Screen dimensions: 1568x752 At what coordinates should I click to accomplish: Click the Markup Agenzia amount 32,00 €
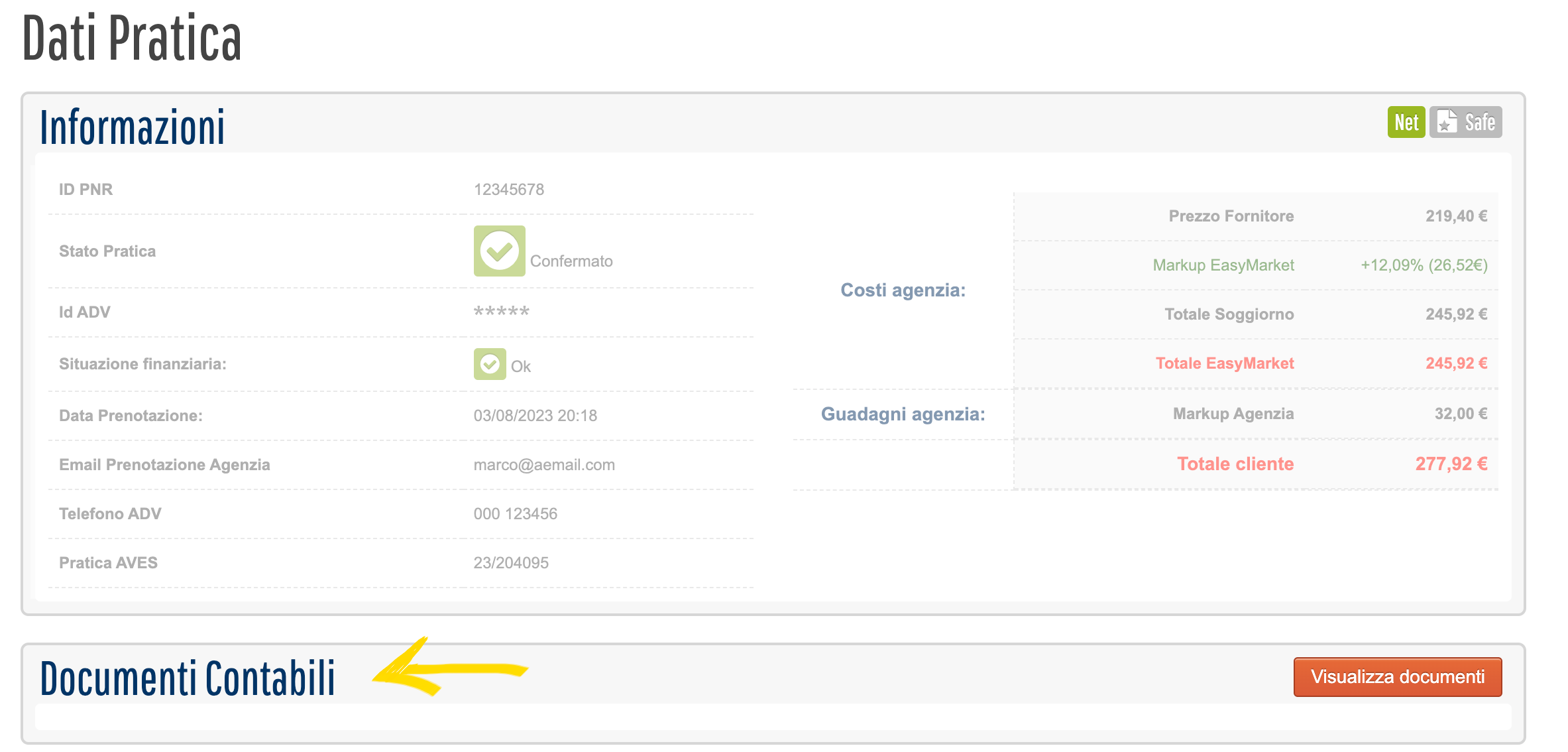(x=1461, y=414)
